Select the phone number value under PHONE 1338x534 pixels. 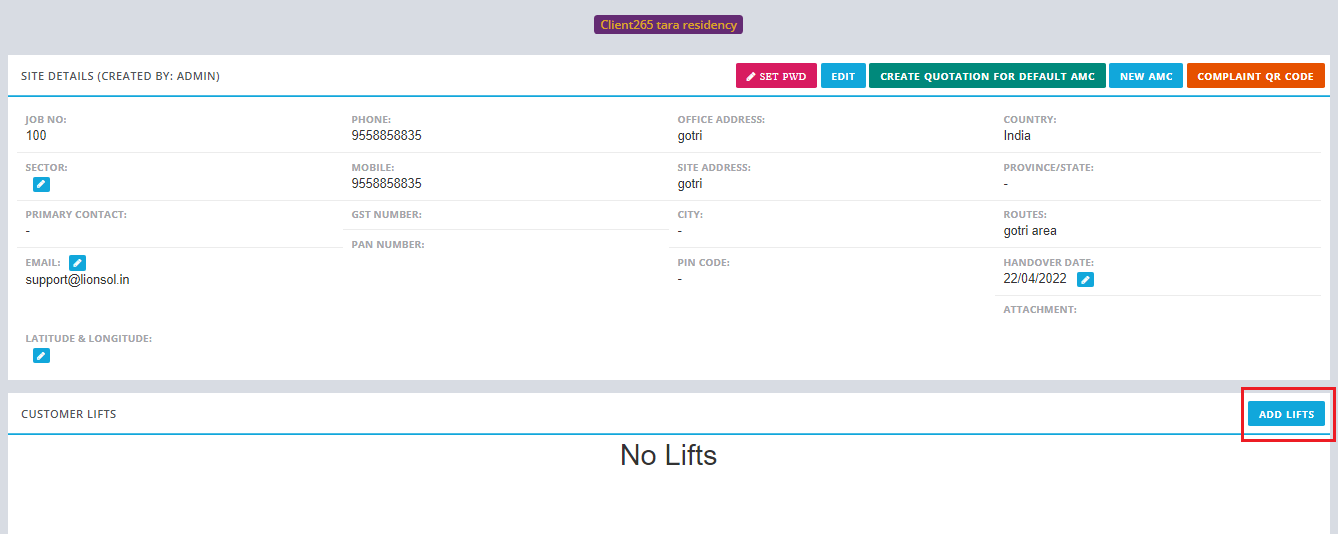tap(386, 136)
